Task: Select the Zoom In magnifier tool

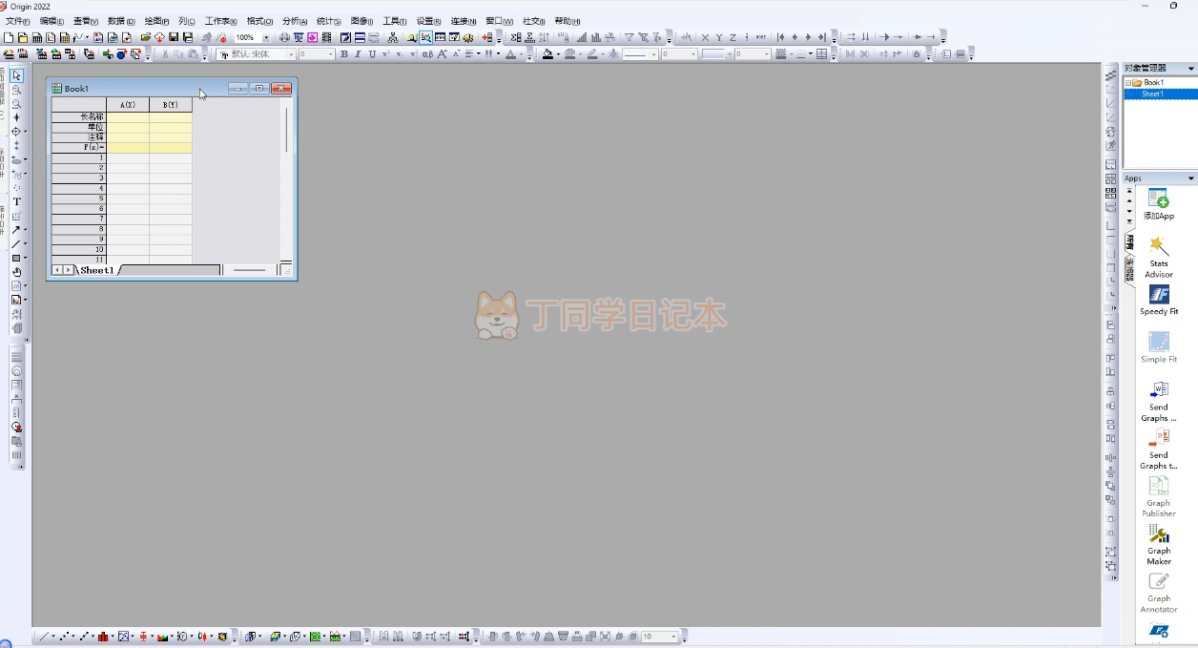Action: pyautogui.click(x=17, y=90)
